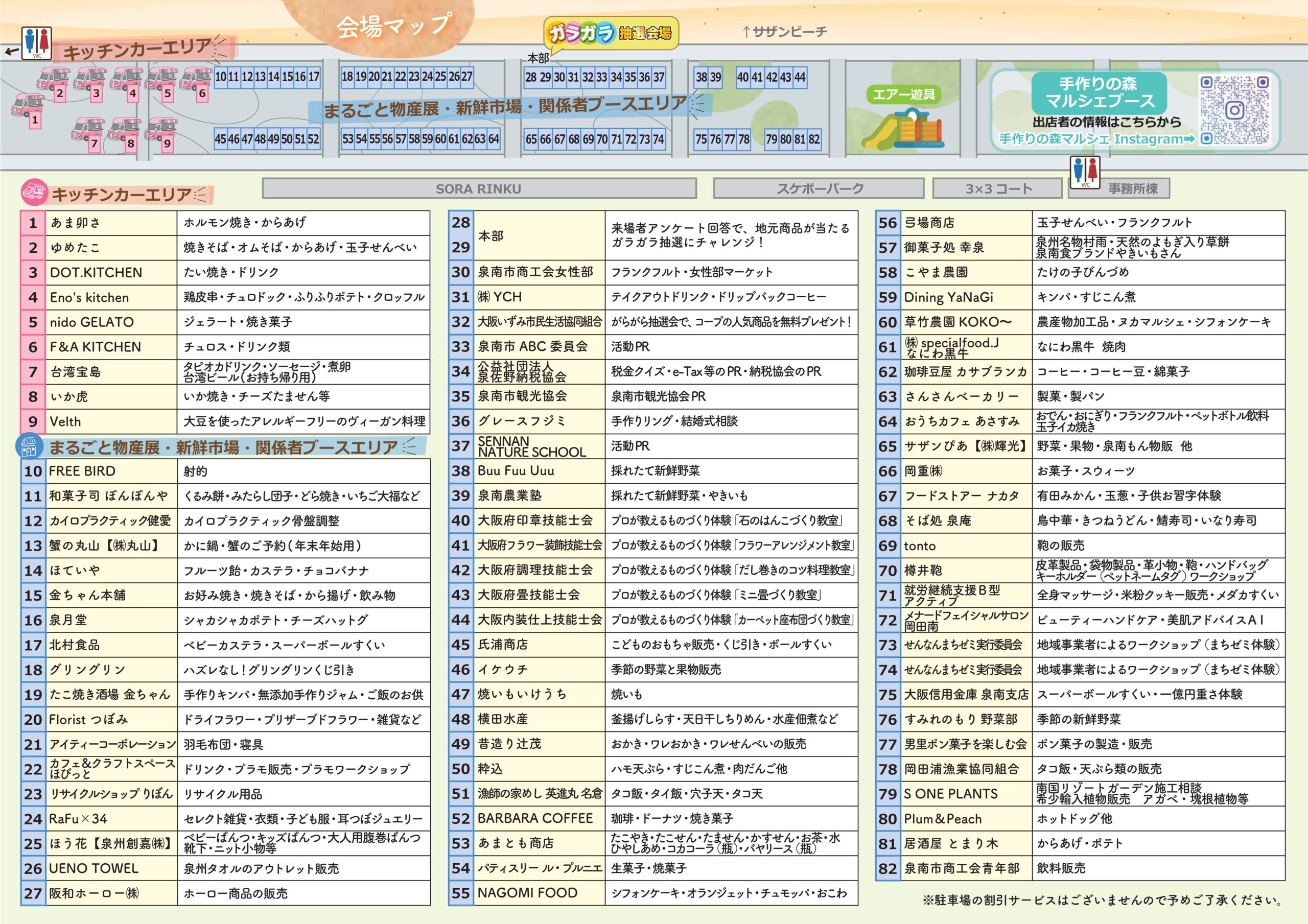1308x924 pixels.
Task: Click the restroom WC icon at top left
Action: point(37,43)
